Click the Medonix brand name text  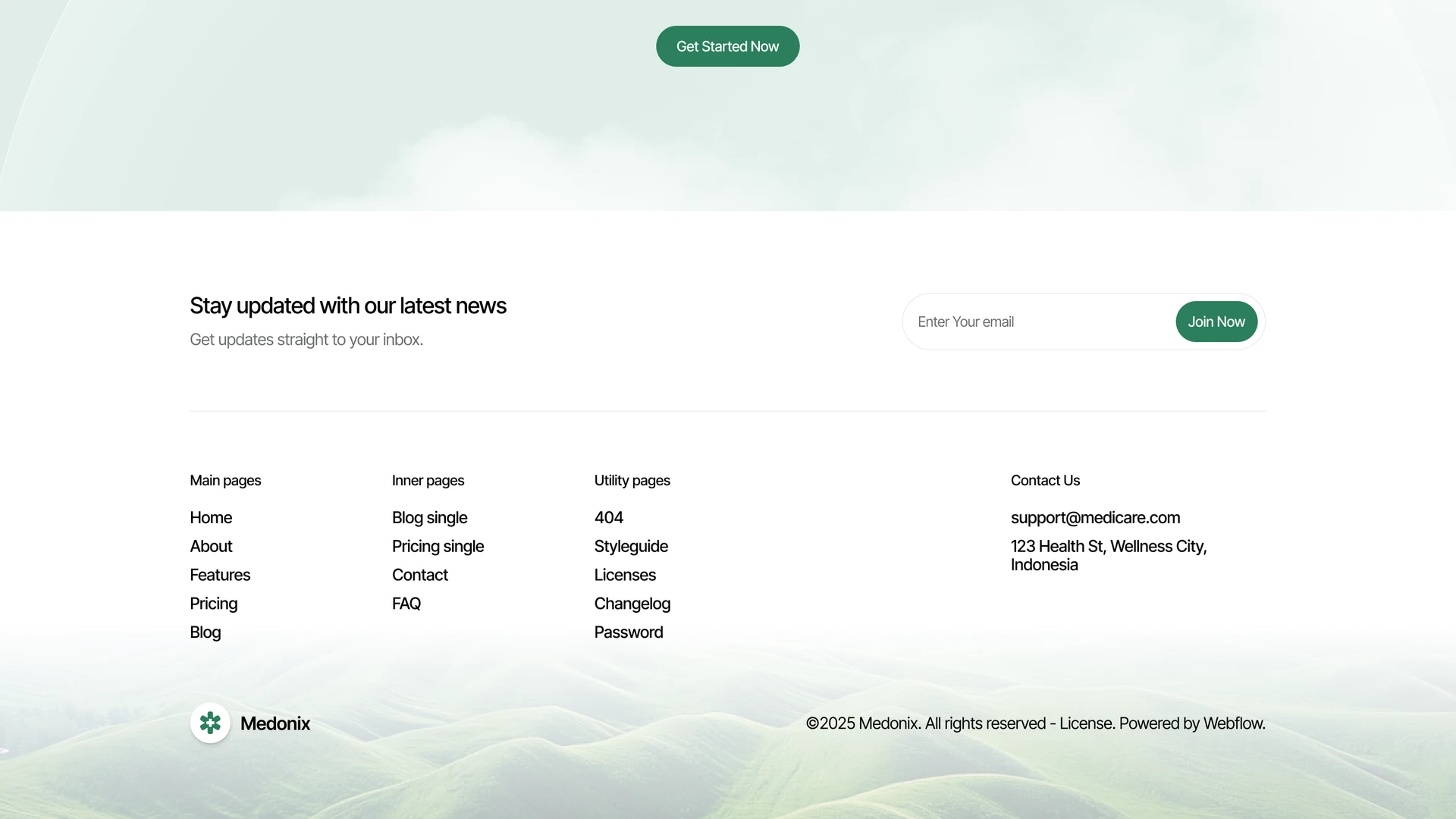pyautogui.click(x=275, y=723)
